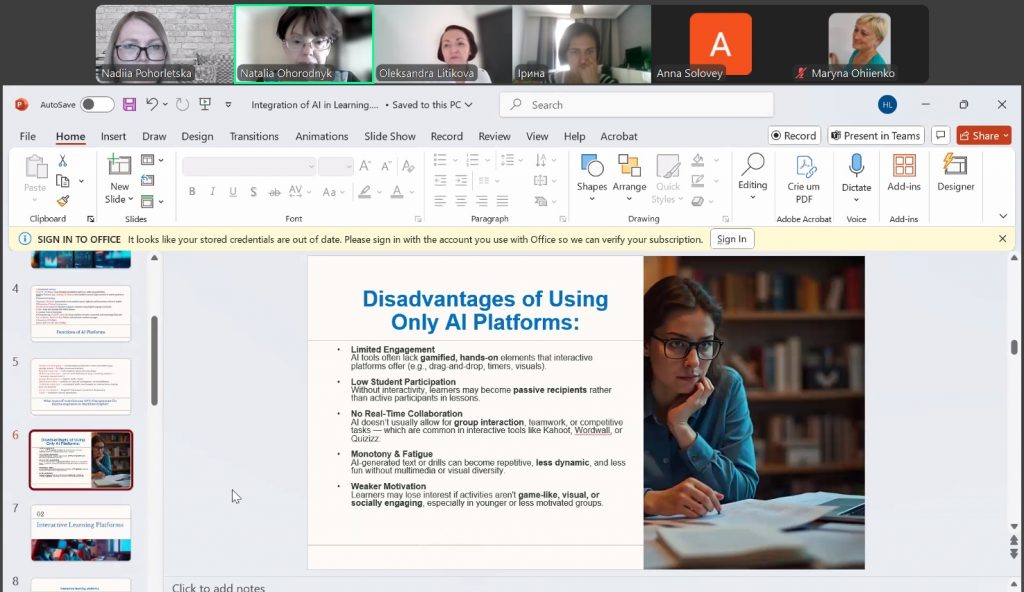Open the Slide Show tab

[x=390, y=136]
